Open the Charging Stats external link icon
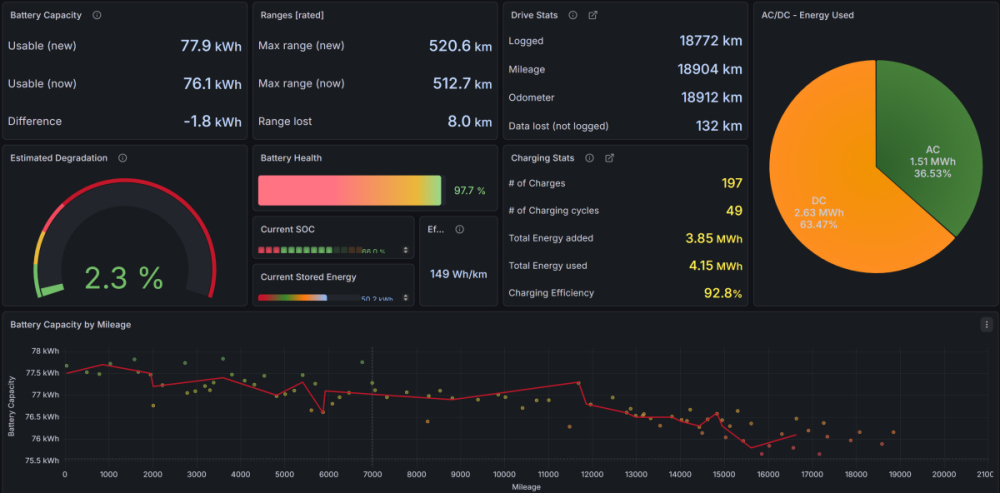The width and height of the screenshot is (1000, 493). (609, 158)
